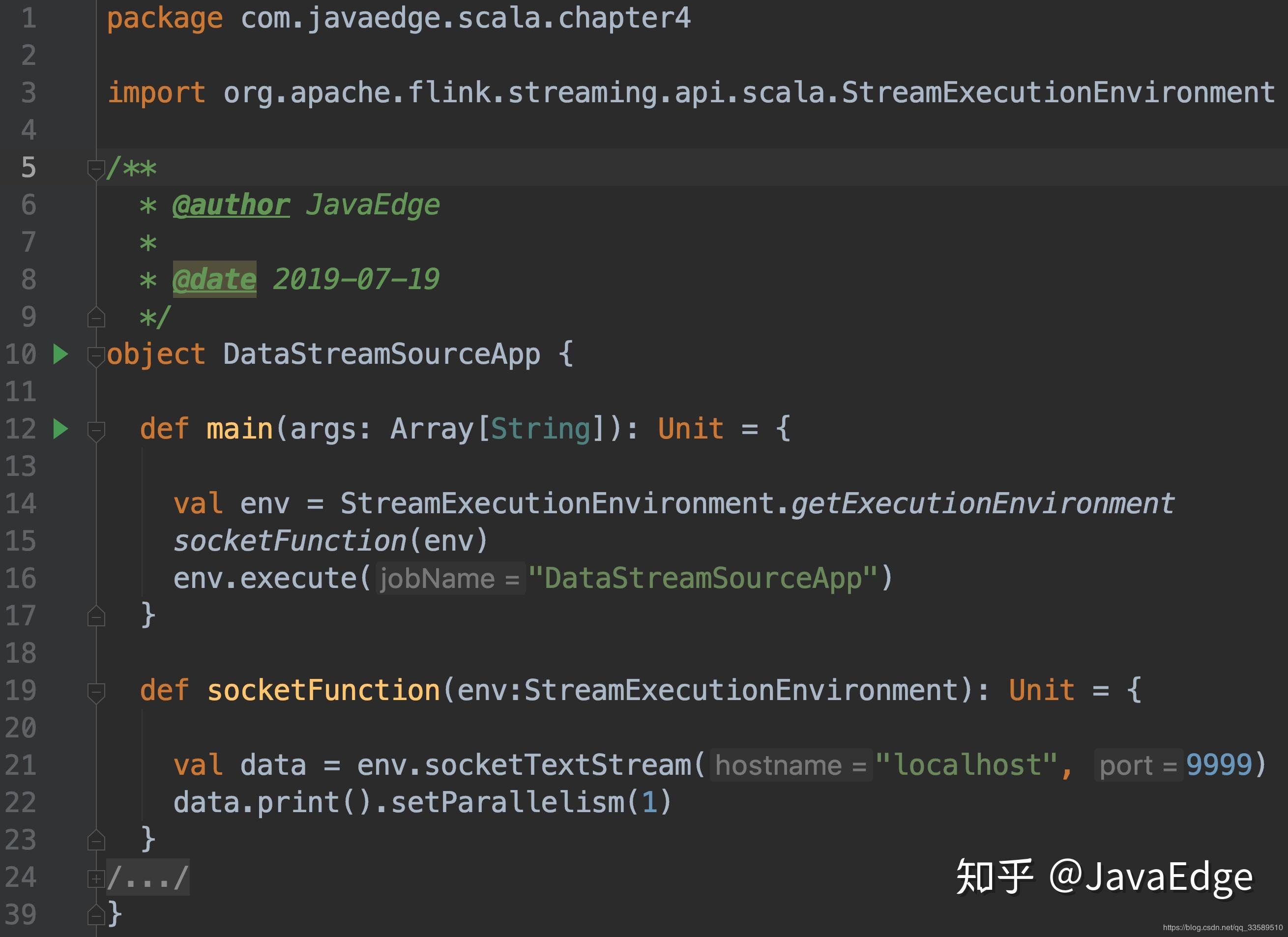Click the @author Javadoc tag
This screenshot has height=937, width=1288.
pyautogui.click(x=231, y=205)
